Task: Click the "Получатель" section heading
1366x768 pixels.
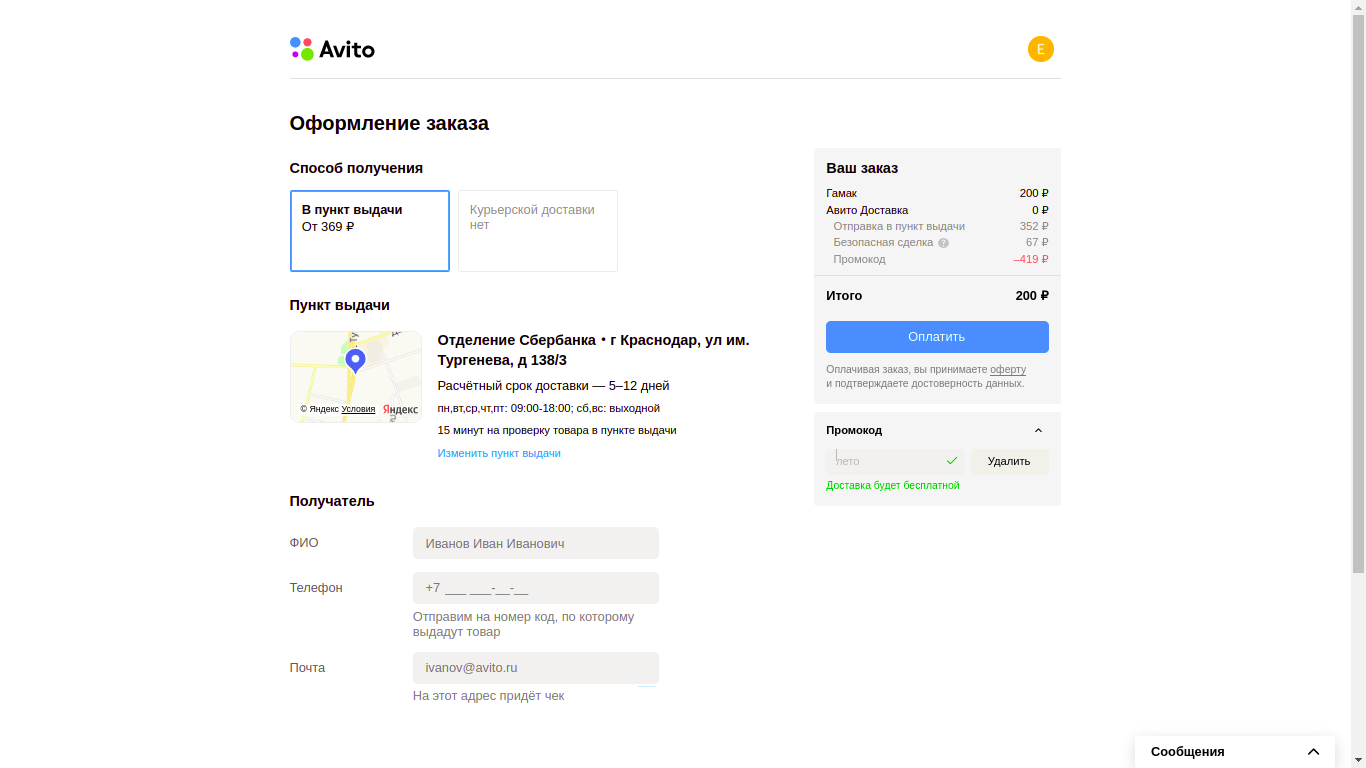Action: (x=332, y=501)
